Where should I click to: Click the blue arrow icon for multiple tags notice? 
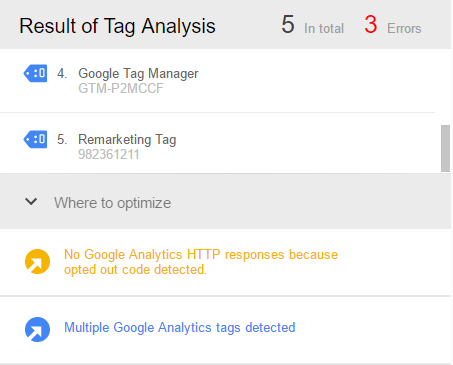pos(37,329)
